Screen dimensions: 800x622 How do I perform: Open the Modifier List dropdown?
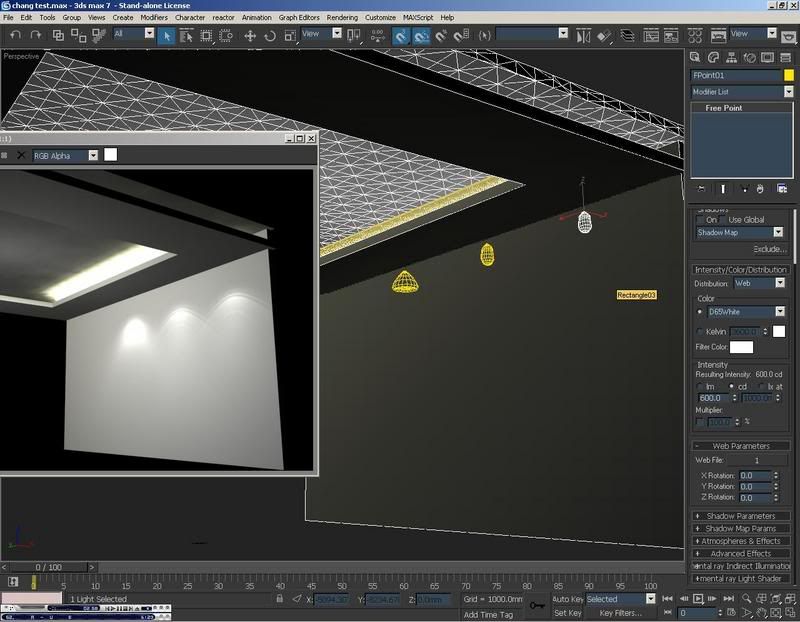click(x=741, y=92)
